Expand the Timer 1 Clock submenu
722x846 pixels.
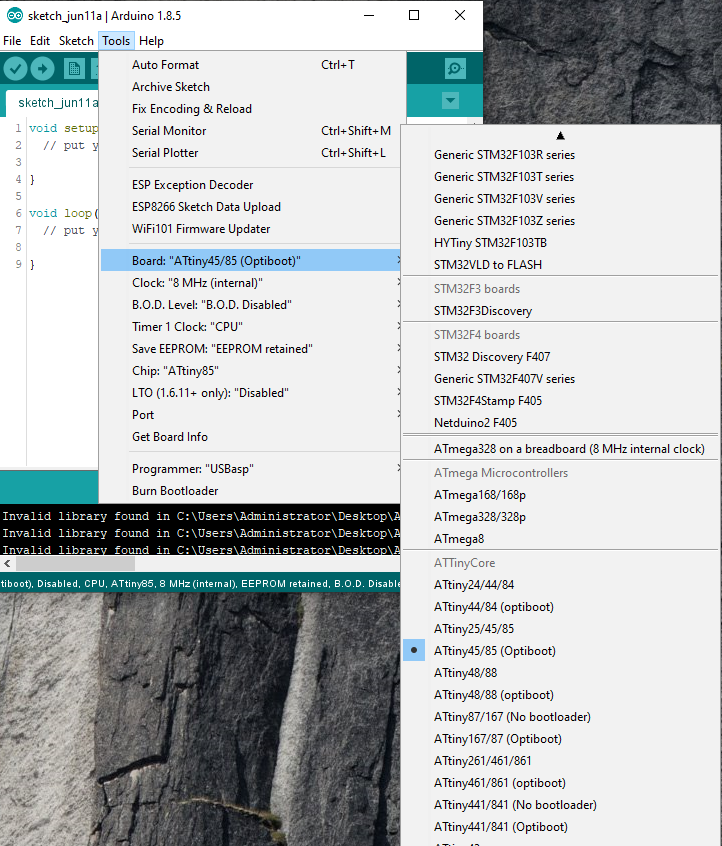(251, 327)
